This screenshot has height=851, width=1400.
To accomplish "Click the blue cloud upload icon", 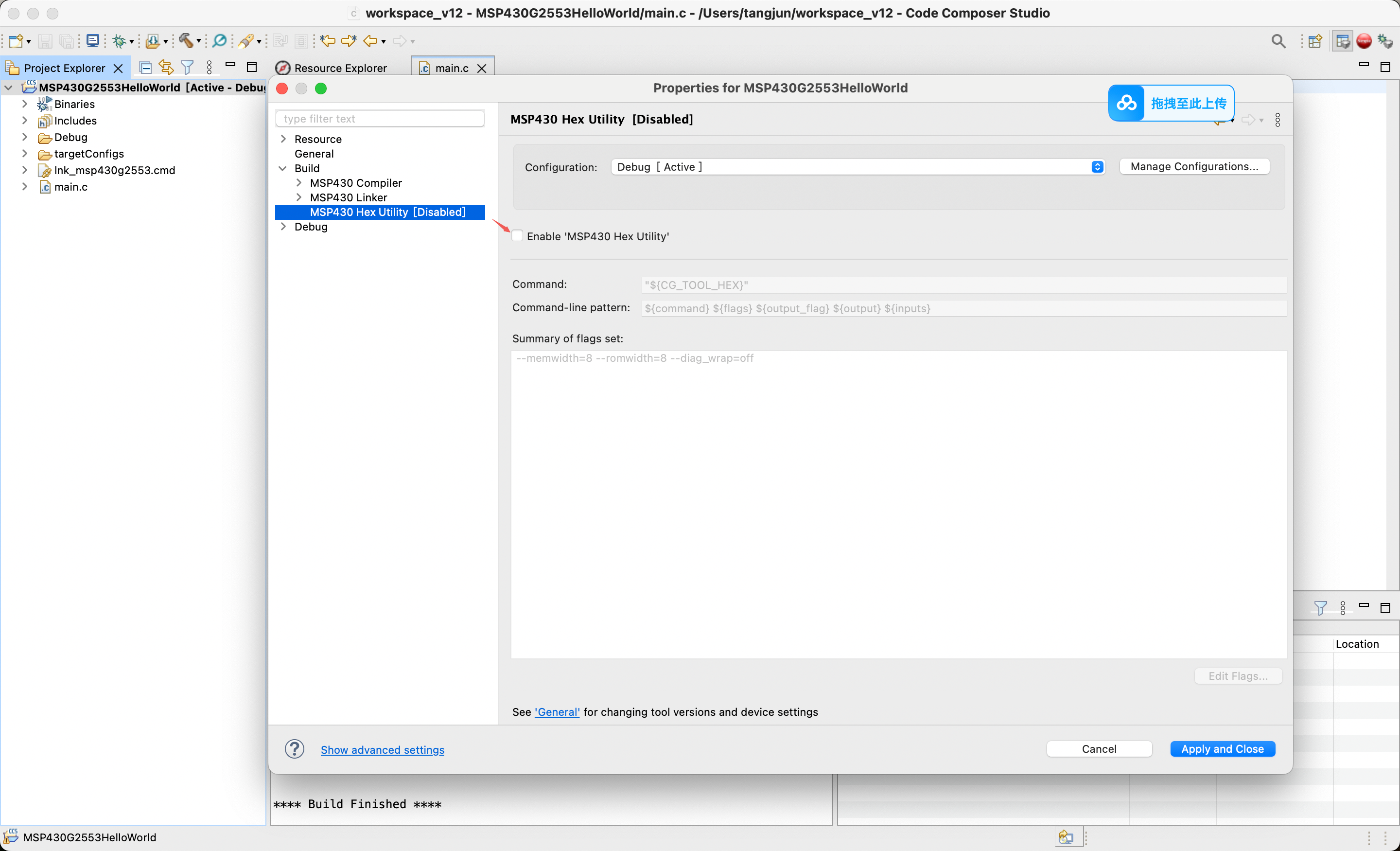I will pyautogui.click(x=1126, y=103).
